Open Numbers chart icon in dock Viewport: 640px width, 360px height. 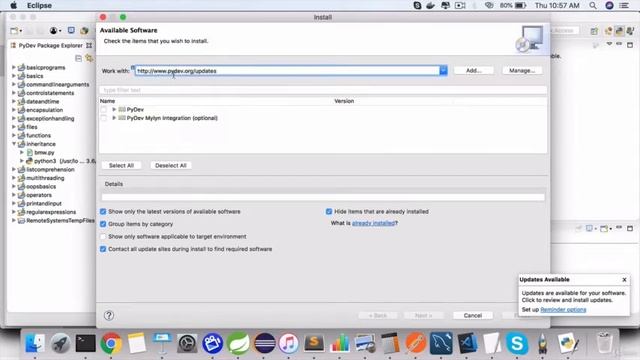[x=340, y=343]
